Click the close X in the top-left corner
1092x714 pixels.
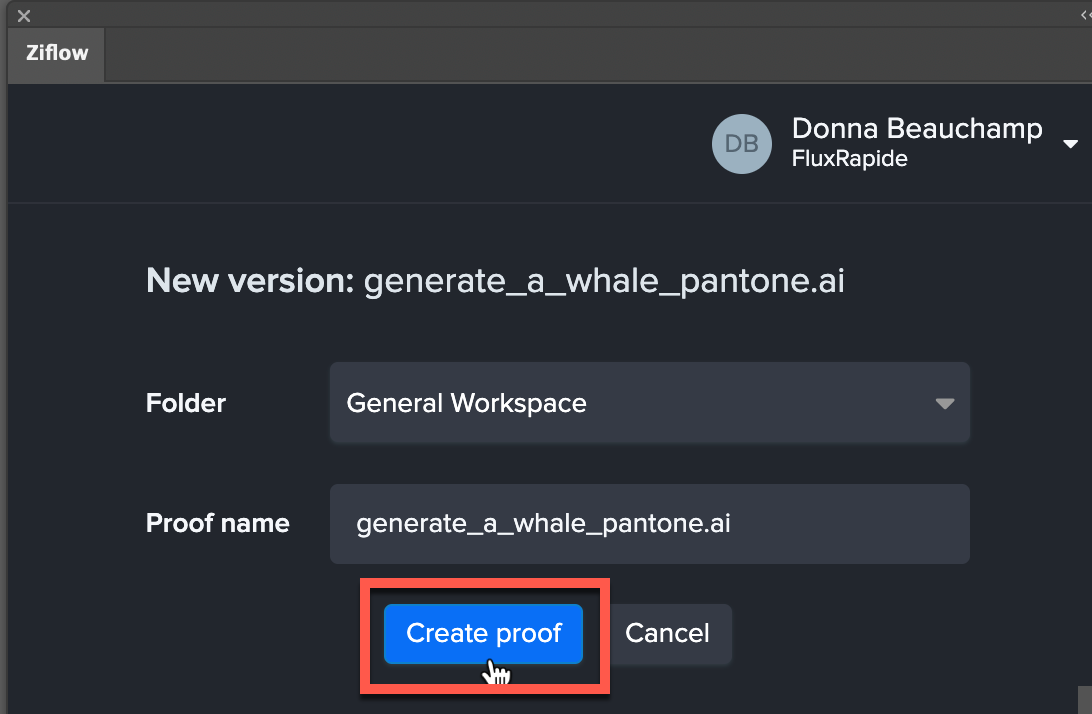pos(22,14)
